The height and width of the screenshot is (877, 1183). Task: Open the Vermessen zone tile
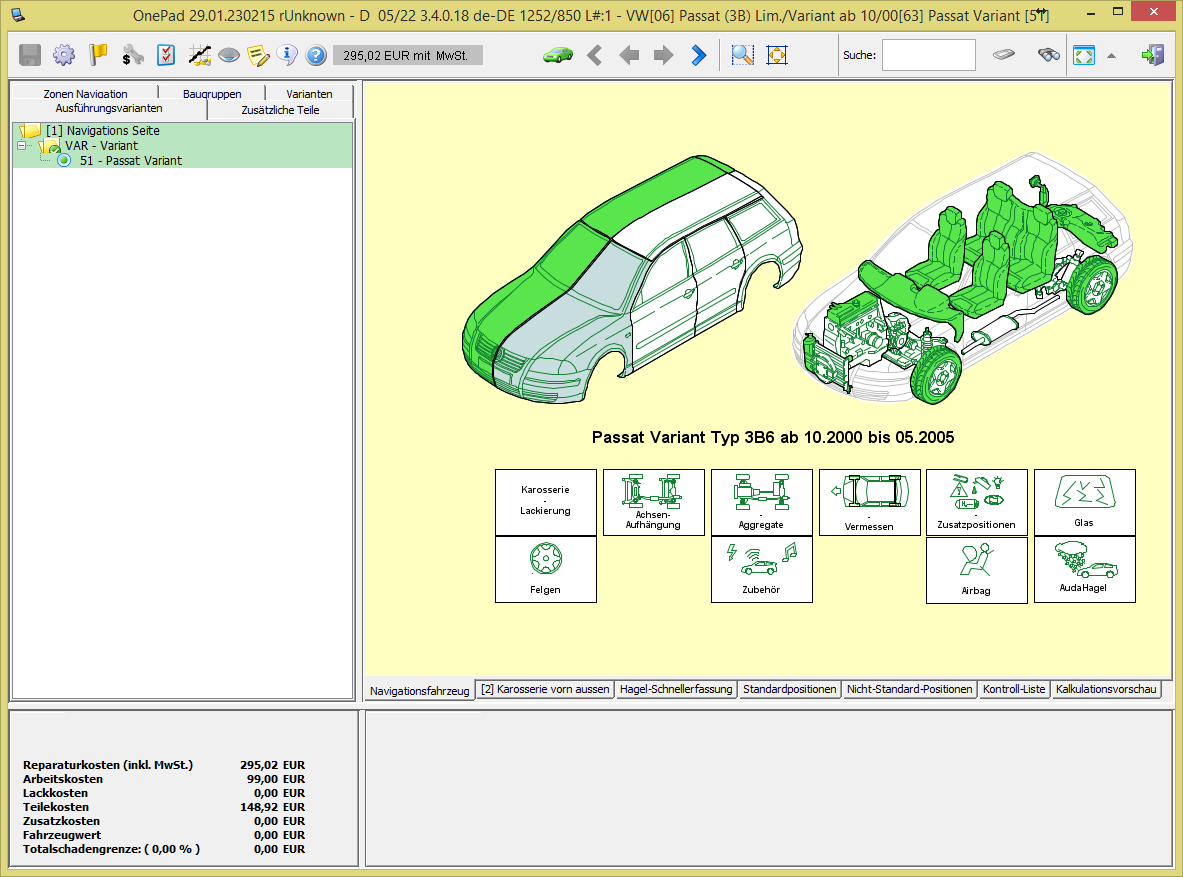point(869,503)
